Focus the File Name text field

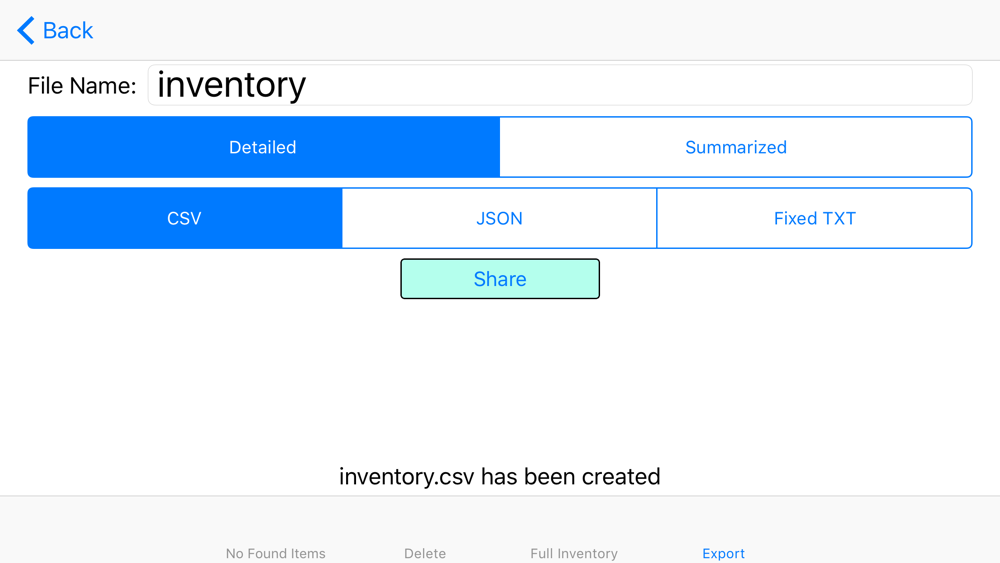[560, 85]
